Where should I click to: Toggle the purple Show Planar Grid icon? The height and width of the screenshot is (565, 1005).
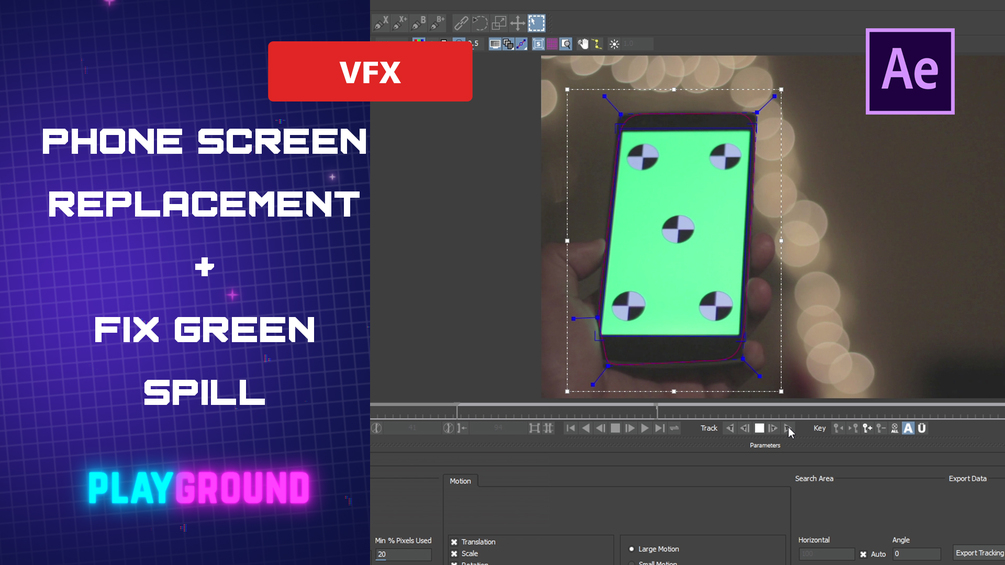point(552,44)
